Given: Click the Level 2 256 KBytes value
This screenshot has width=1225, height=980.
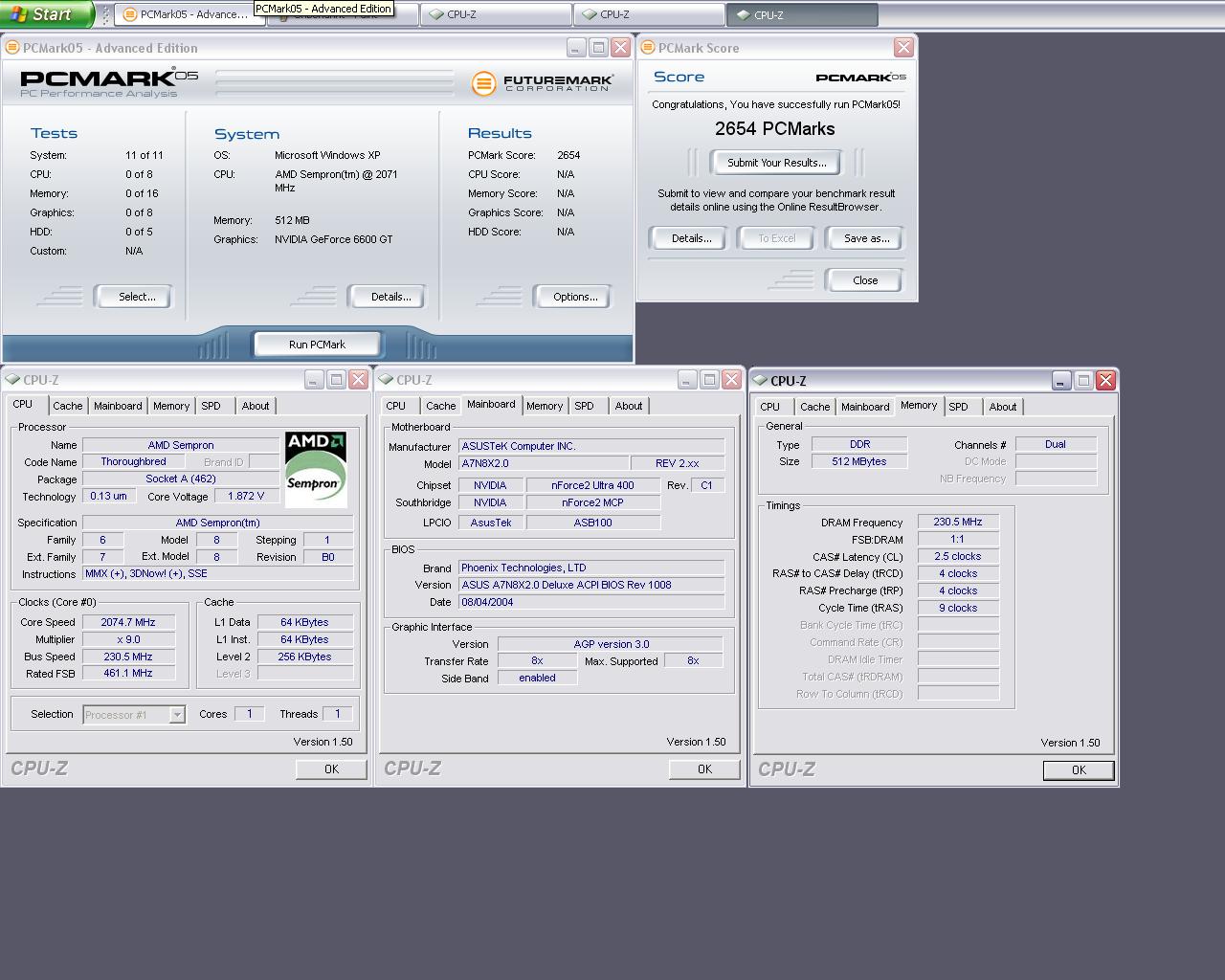Looking at the screenshot, I should click(x=304, y=657).
